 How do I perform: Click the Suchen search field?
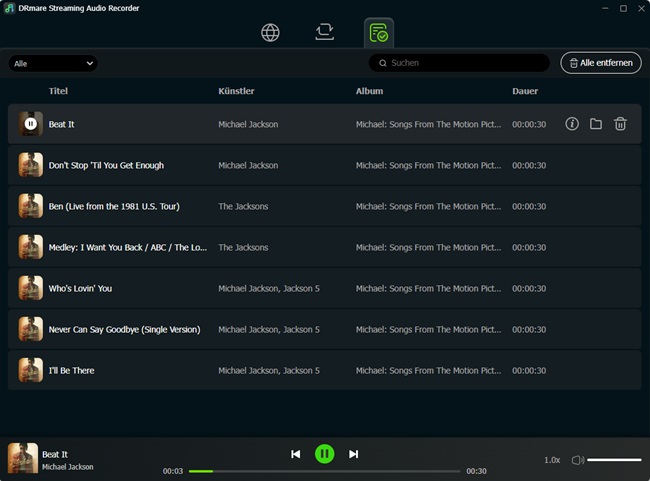[x=459, y=63]
